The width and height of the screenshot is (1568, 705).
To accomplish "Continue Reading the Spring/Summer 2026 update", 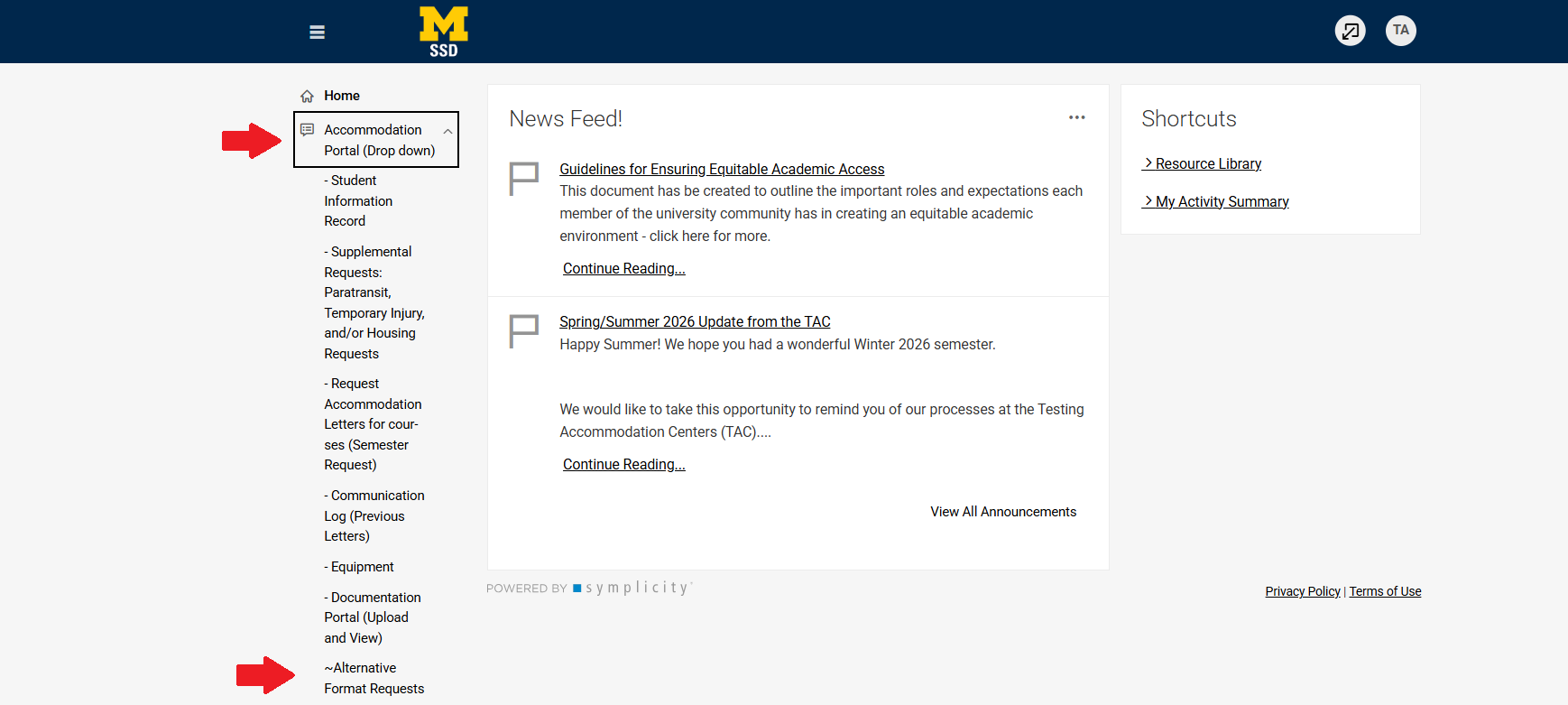I will pos(624,464).
